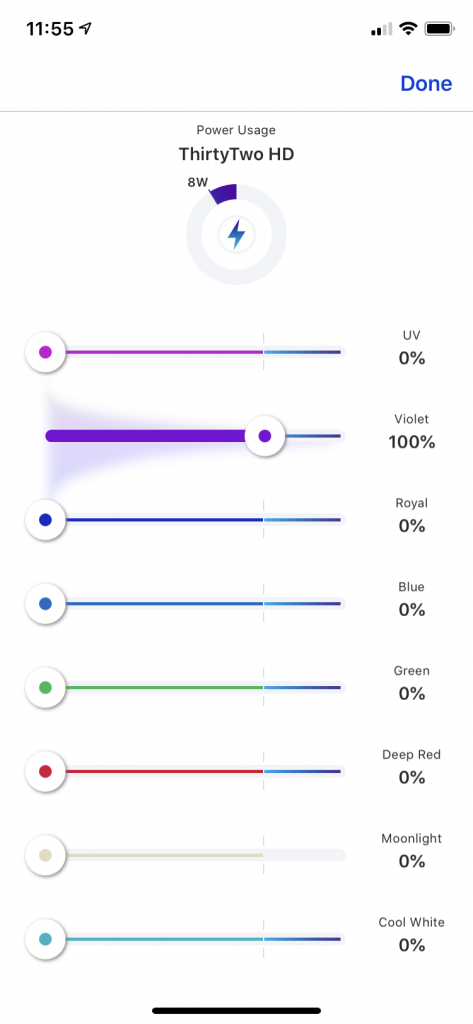Viewport: 473px width, 1024px height.
Task: Tap the lightning bolt power icon
Action: [236, 234]
